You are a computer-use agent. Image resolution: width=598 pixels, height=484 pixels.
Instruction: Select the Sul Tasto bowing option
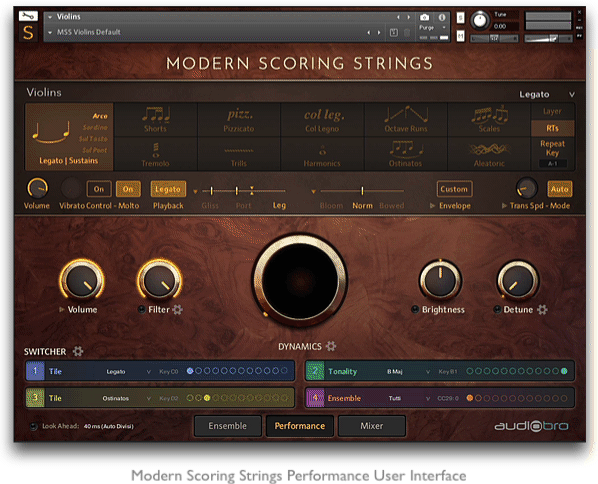pyautogui.click(x=93, y=138)
